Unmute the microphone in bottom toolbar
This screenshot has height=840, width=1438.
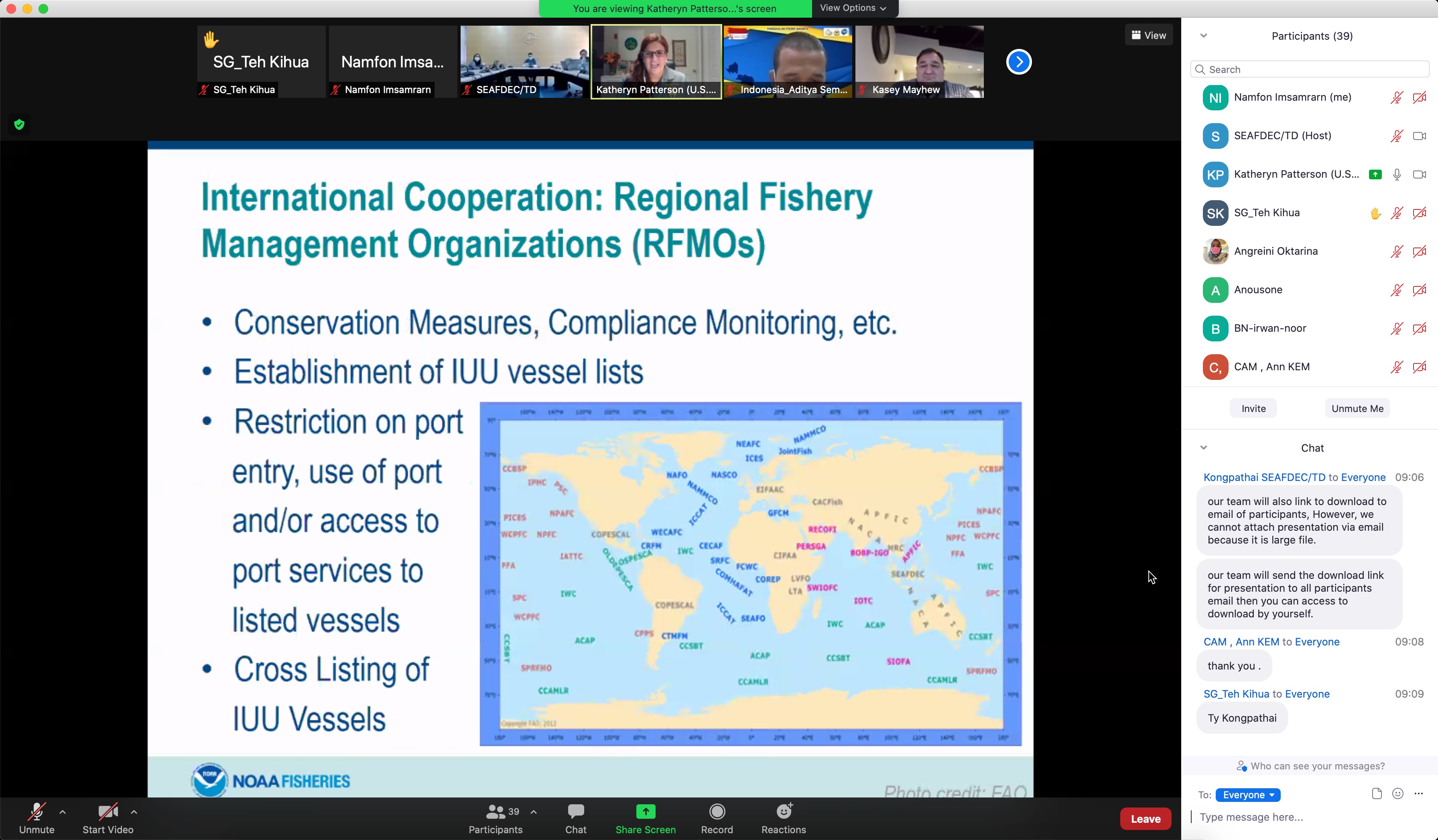click(37, 812)
